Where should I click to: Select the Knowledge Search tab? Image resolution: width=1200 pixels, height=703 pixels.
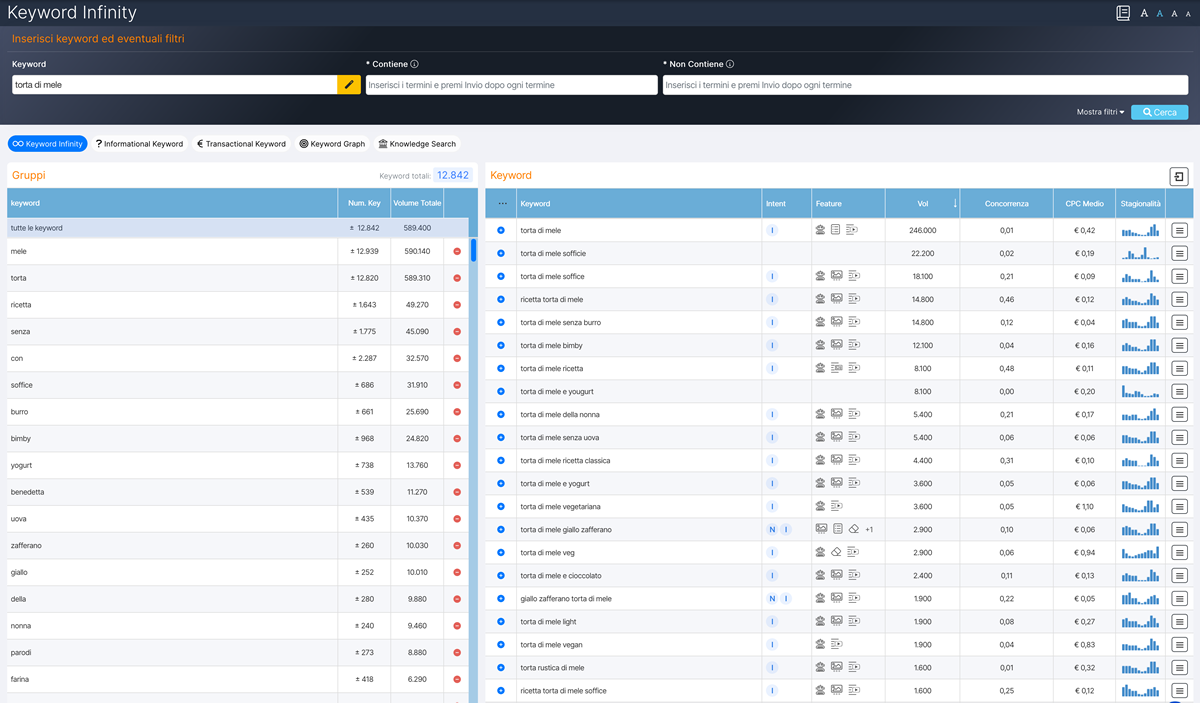(417, 144)
